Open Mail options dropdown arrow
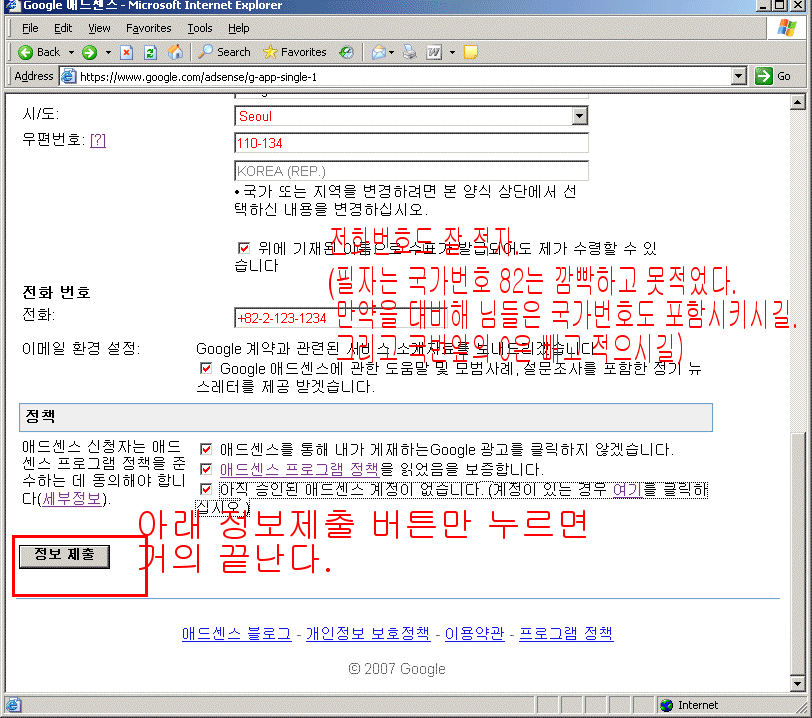 click(x=392, y=52)
